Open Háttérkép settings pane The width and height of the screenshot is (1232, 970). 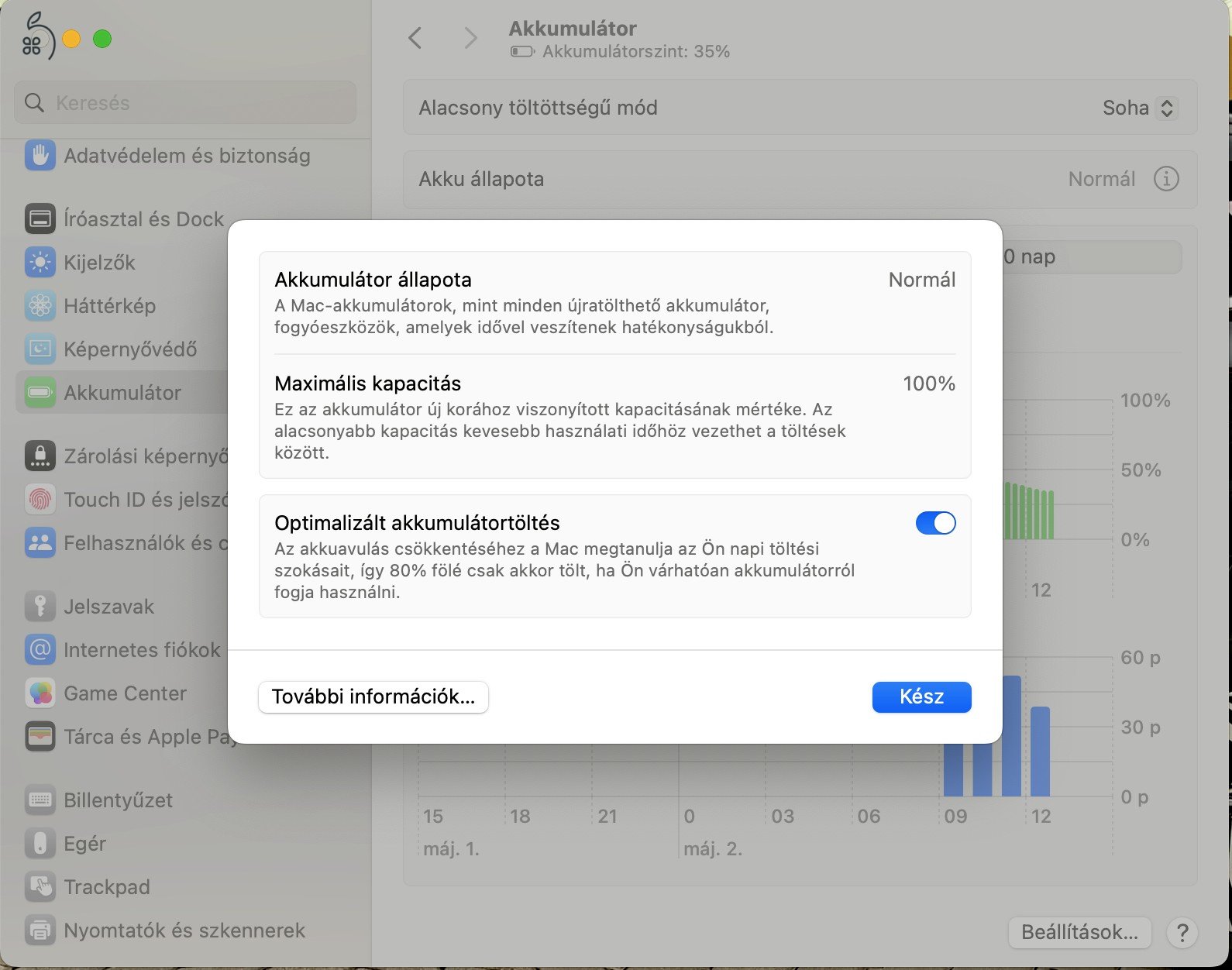click(109, 306)
